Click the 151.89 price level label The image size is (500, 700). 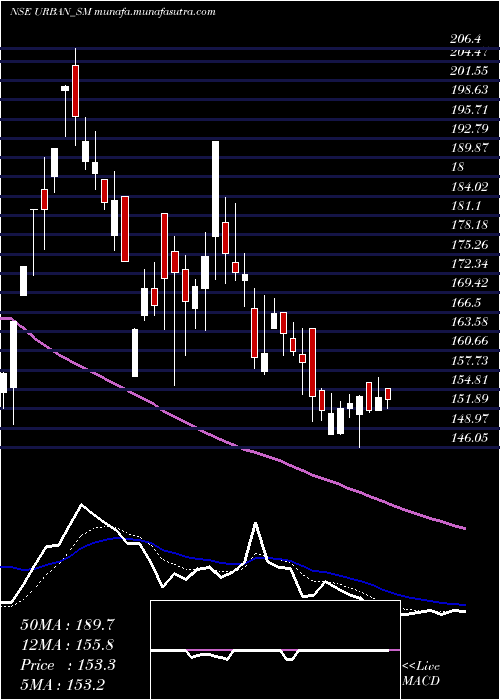tap(469, 399)
